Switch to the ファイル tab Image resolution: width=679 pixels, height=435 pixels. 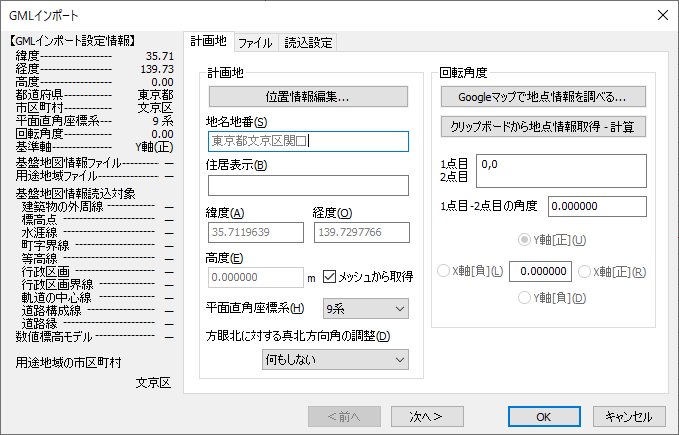(255, 43)
